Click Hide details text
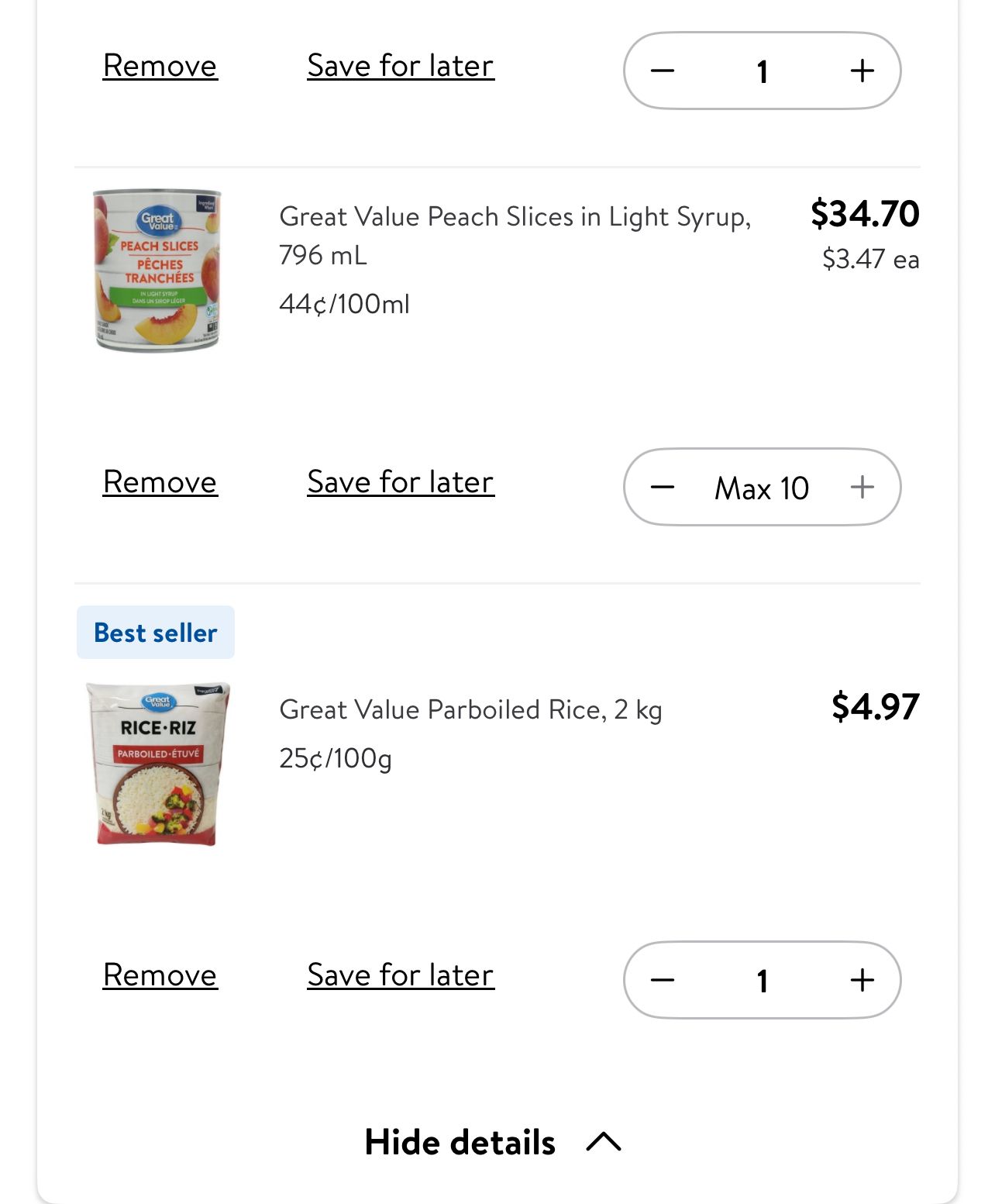The height and width of the screenshot is (1204, 995). pyautogui.click(x=460, y=1142)
